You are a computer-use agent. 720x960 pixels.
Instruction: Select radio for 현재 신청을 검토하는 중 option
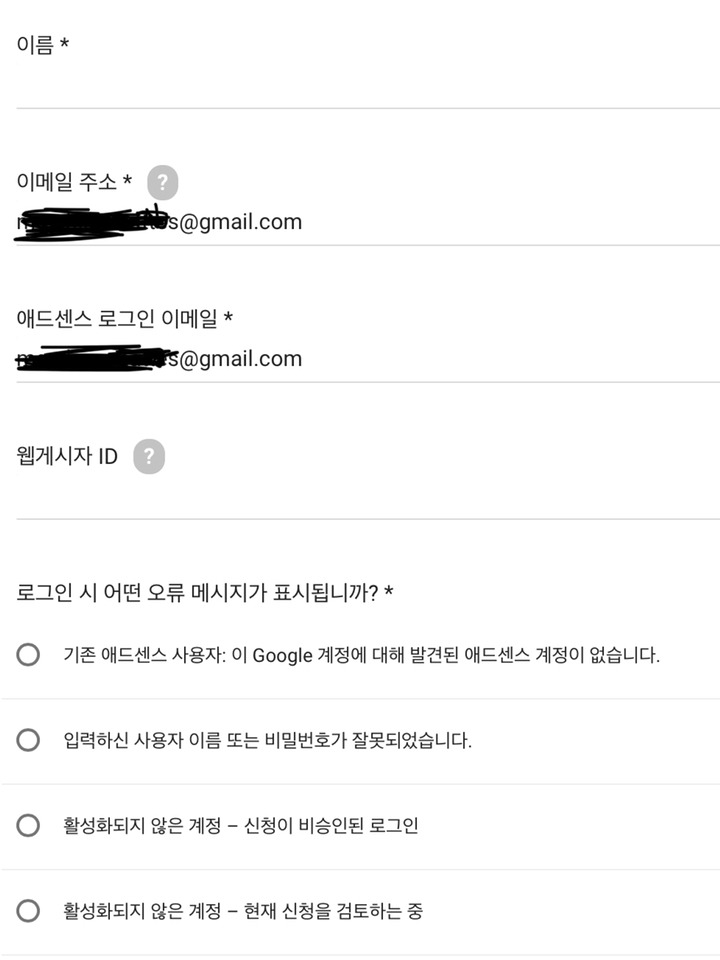(28, 910)
